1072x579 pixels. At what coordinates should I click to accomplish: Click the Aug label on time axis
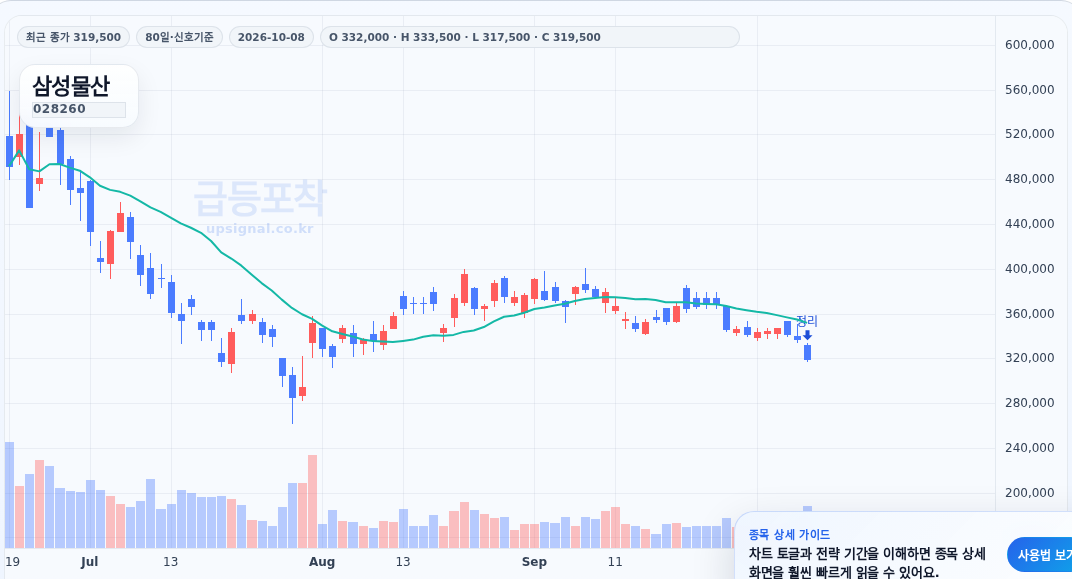[x=321, y=562]
